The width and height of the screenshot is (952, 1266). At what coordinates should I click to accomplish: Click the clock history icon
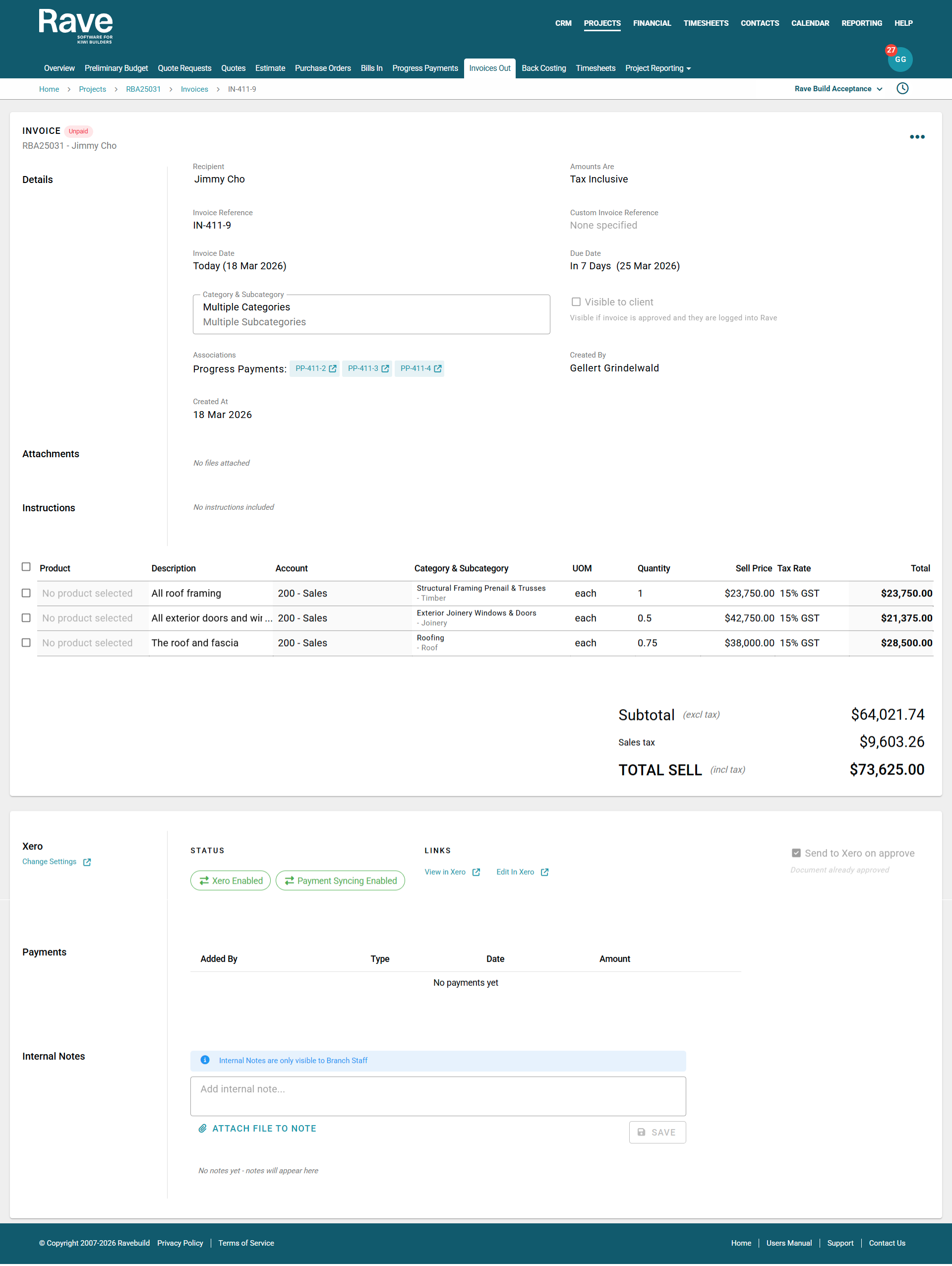click(902, 89)
